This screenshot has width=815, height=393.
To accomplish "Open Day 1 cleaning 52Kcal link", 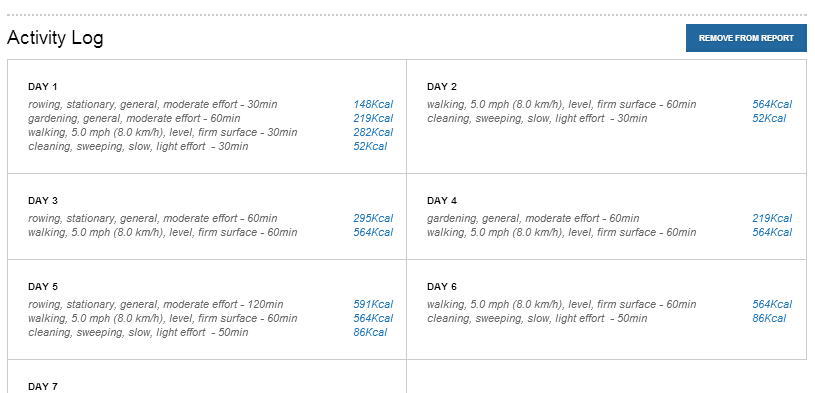I will [x=370, y=147].
